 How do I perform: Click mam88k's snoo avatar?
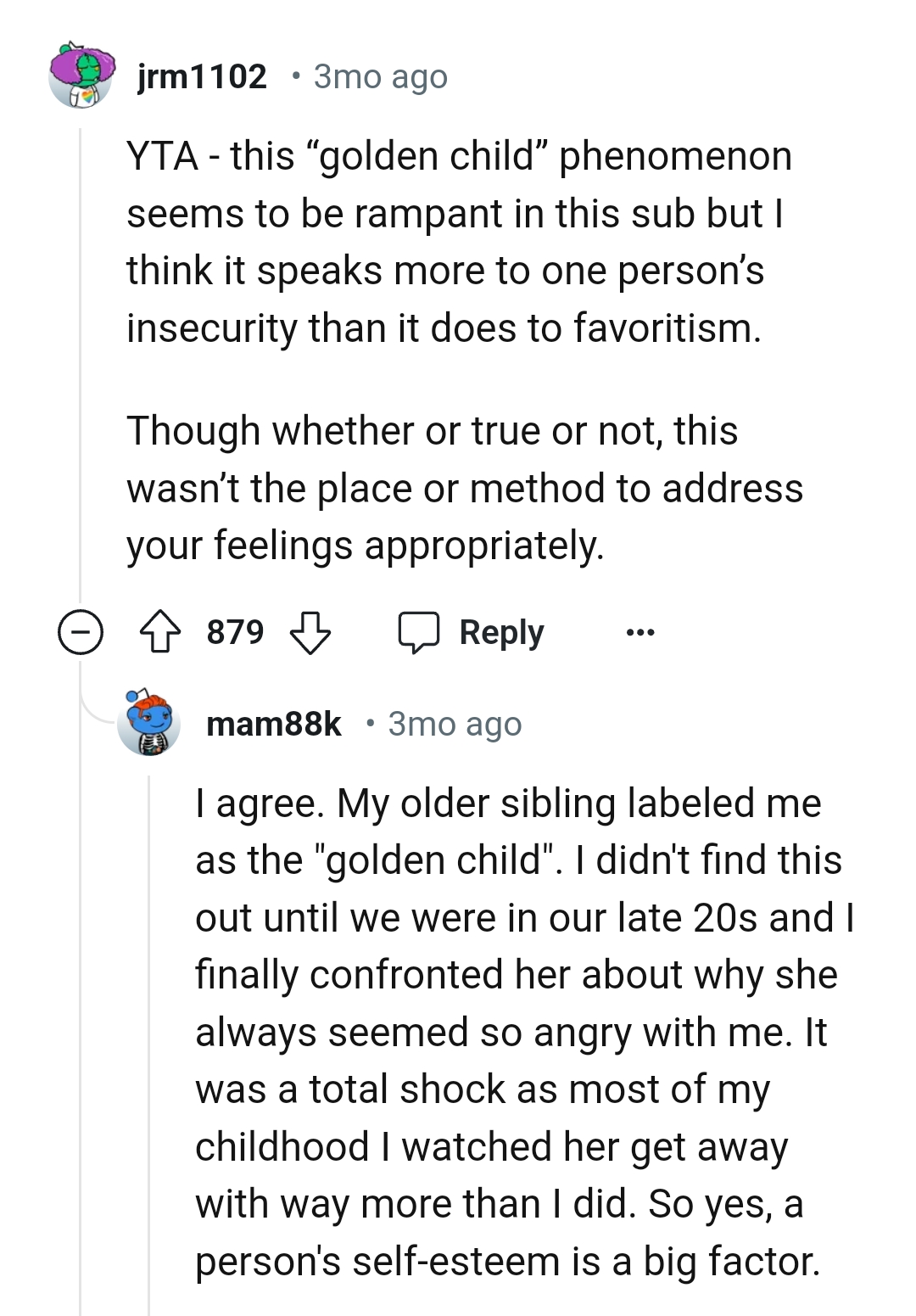[149, 725]
